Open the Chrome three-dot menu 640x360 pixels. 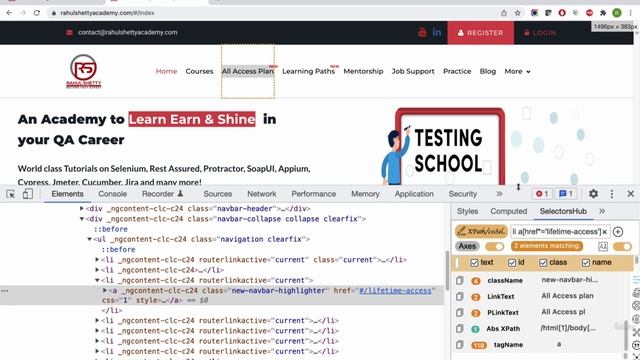[631, 13]
